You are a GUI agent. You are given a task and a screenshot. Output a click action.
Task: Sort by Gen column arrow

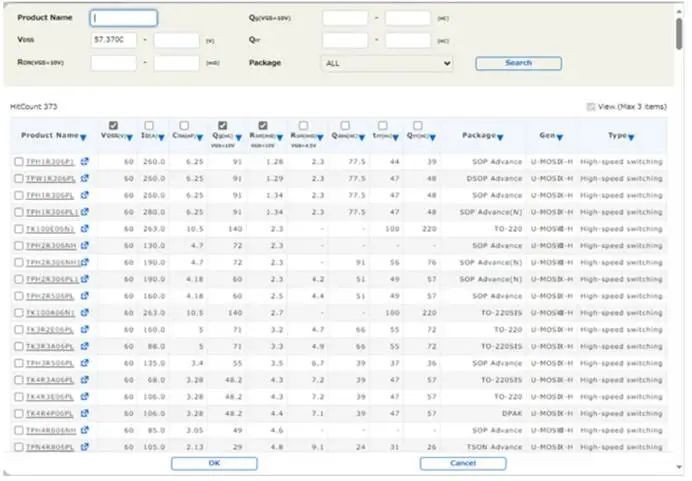560,138
